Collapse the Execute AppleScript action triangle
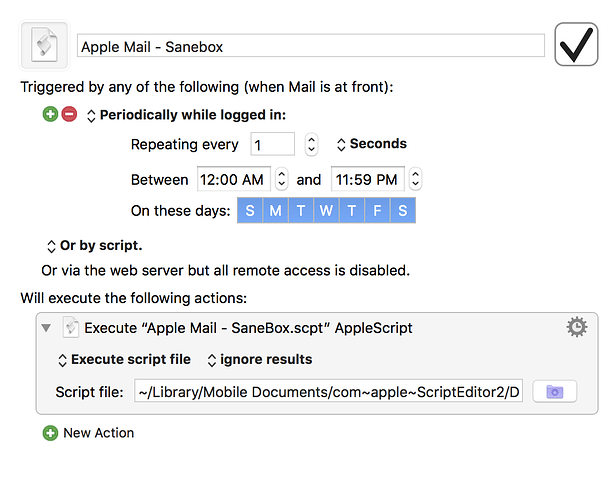The height and width of the screenshot is (500, 613). coord(46,328)
